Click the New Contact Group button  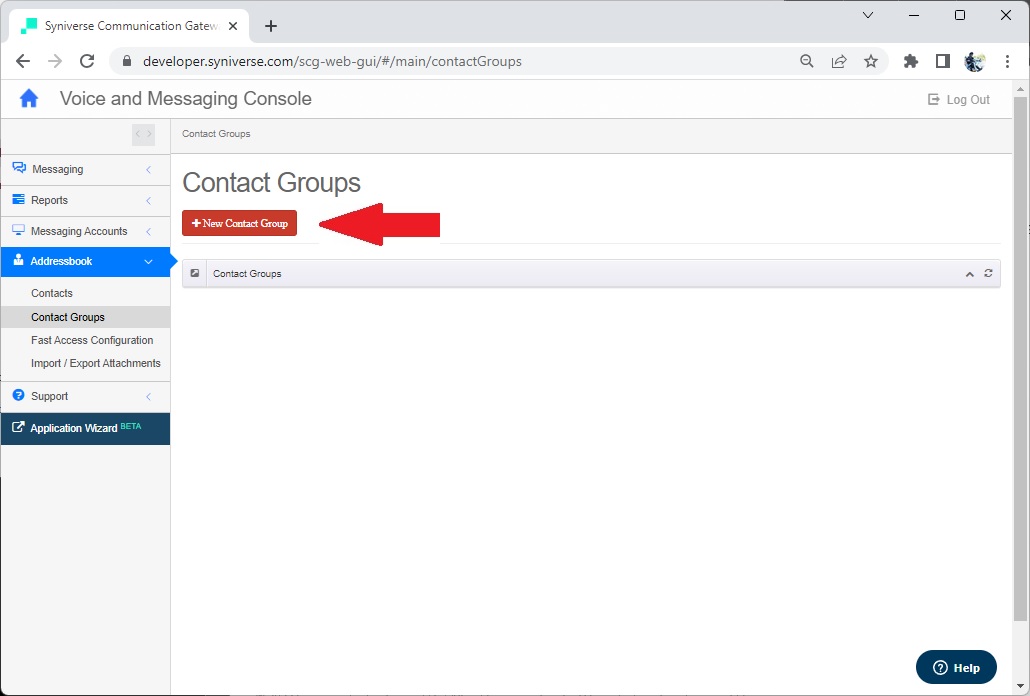(239, 223)
